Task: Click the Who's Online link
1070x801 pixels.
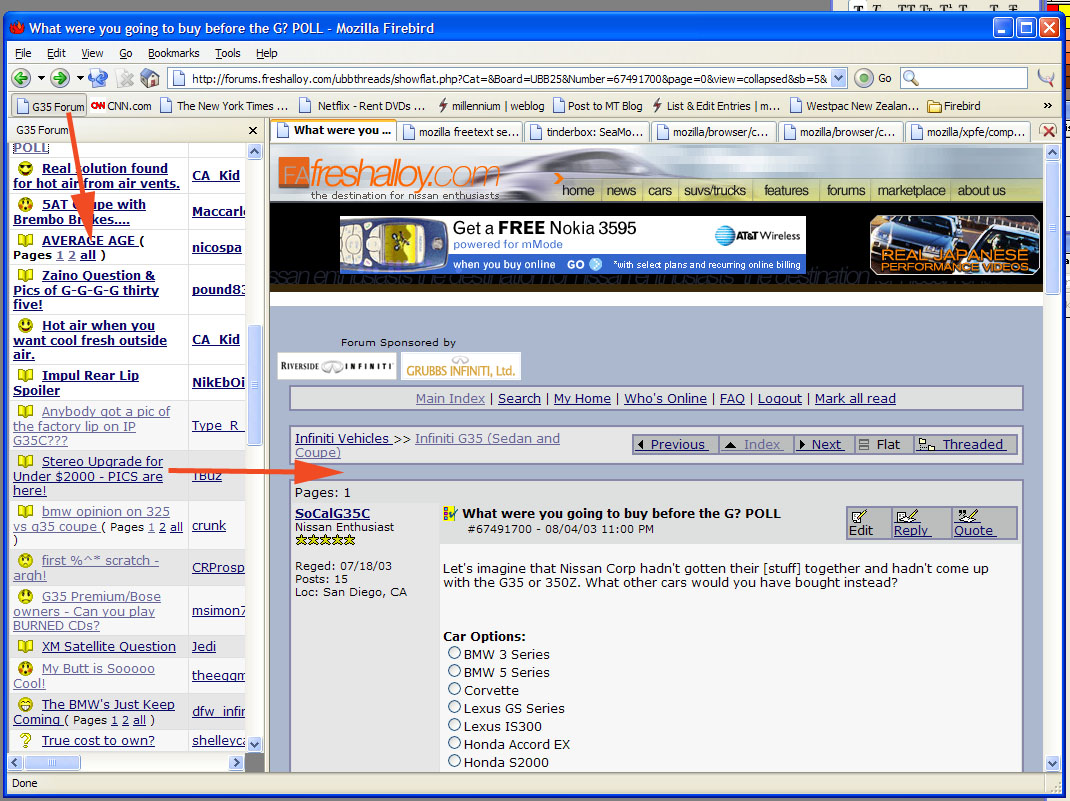Action: [665, 398]
